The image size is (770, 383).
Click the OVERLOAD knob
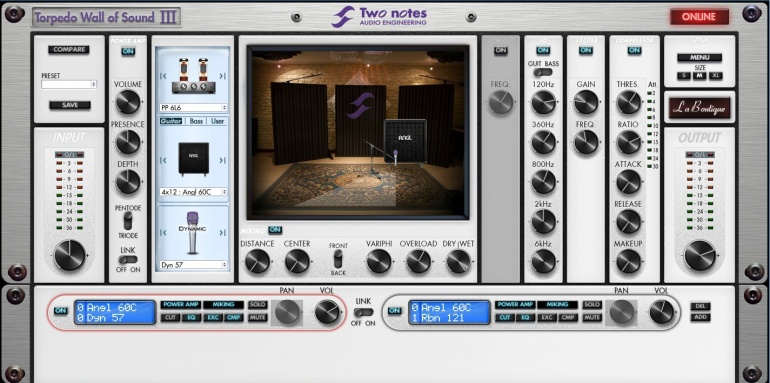click(418, 261)
